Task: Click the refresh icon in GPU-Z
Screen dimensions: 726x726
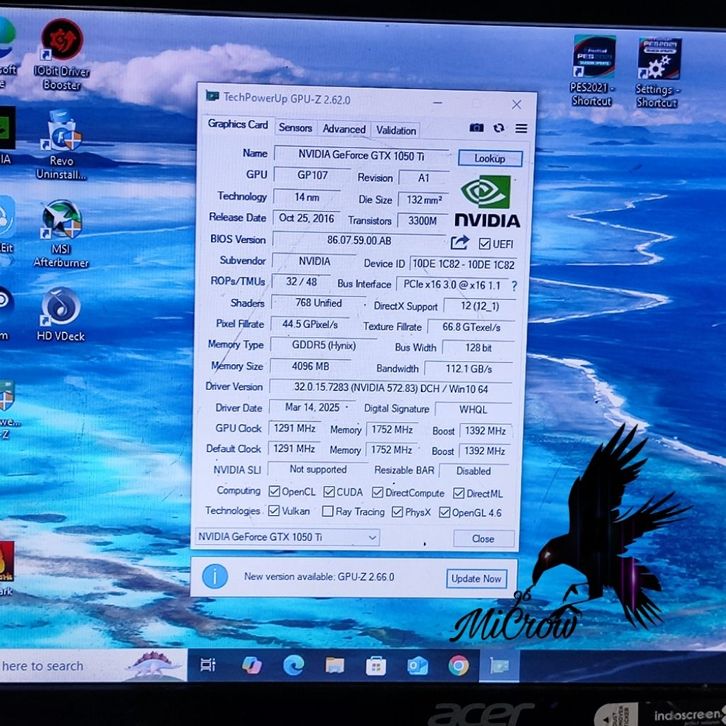Action: point(499,128)
